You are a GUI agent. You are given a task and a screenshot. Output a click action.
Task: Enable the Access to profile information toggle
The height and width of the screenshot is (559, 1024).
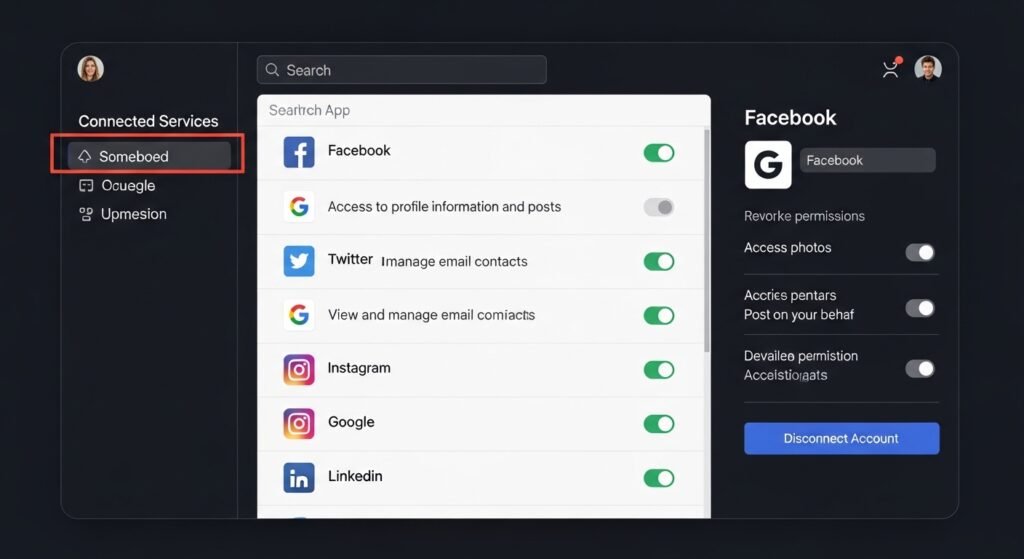coord(658,207)
